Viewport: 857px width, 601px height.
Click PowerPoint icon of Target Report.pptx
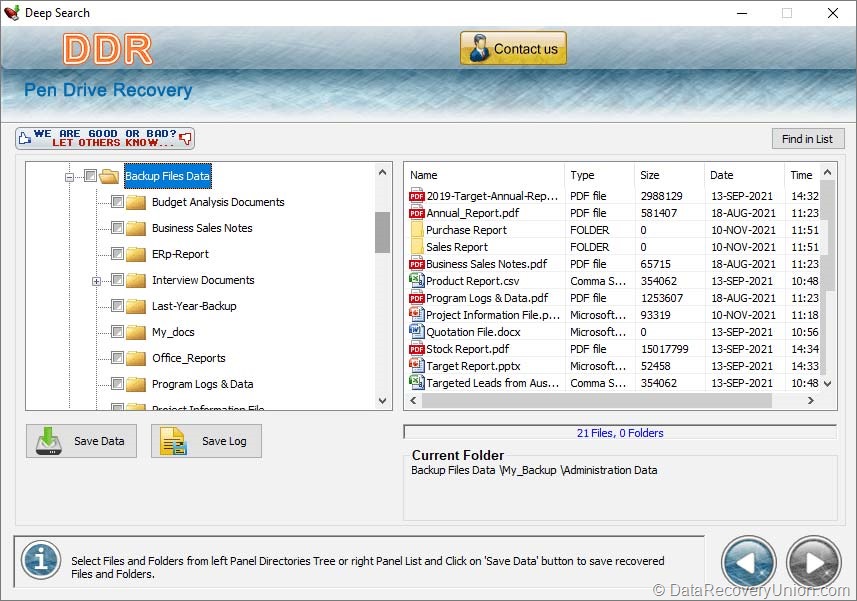click(x=417, y=366)
